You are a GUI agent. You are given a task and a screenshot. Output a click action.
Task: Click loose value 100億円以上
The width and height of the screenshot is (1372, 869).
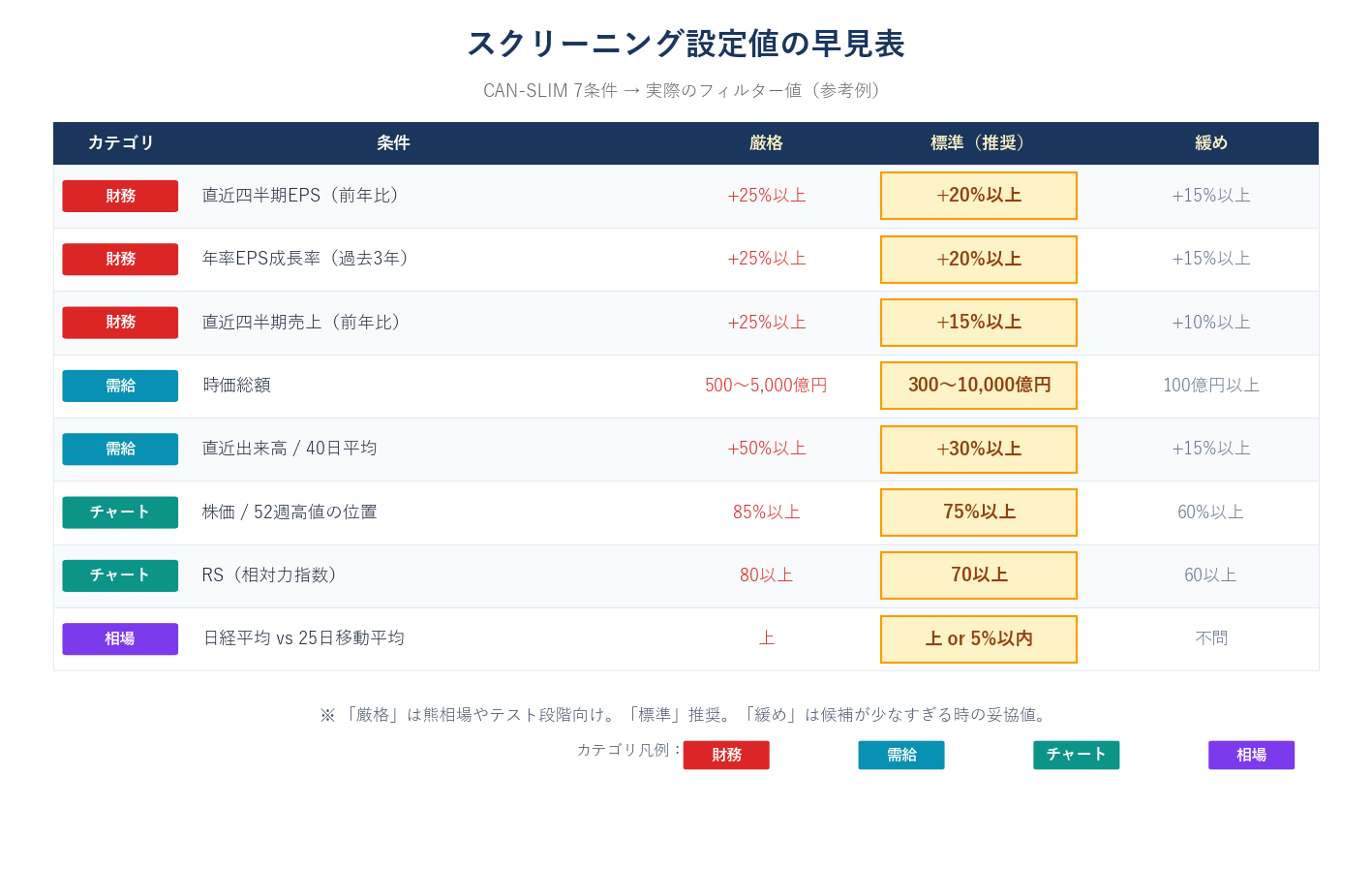[x=1211, y=385]
